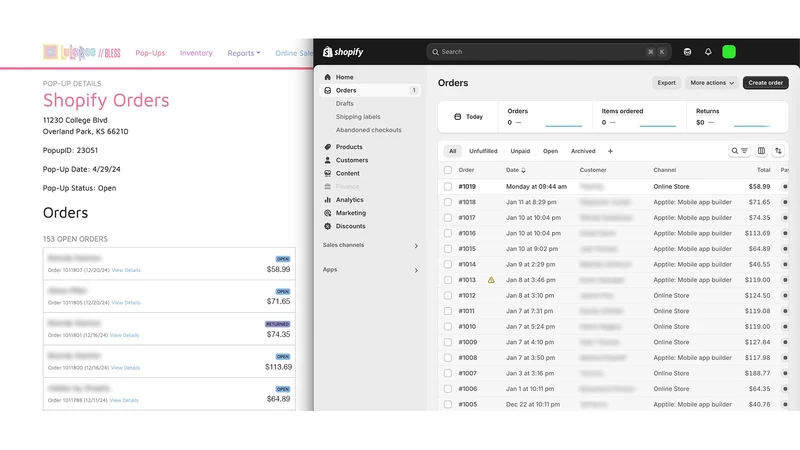The width and height of the screenshot is (800, 450).
Task: Click the LuLaRoe Bless logo
Action: [x=82, y=52]
